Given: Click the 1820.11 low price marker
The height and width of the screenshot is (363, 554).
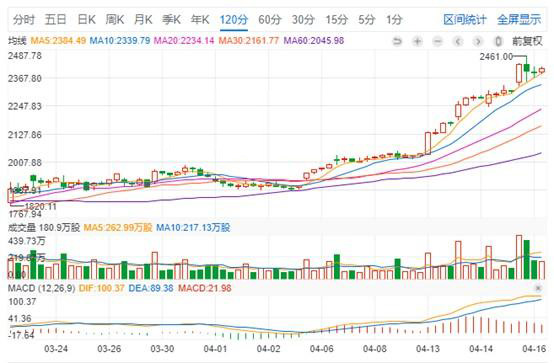Looking at the screenshot, I should pos(41,206).
